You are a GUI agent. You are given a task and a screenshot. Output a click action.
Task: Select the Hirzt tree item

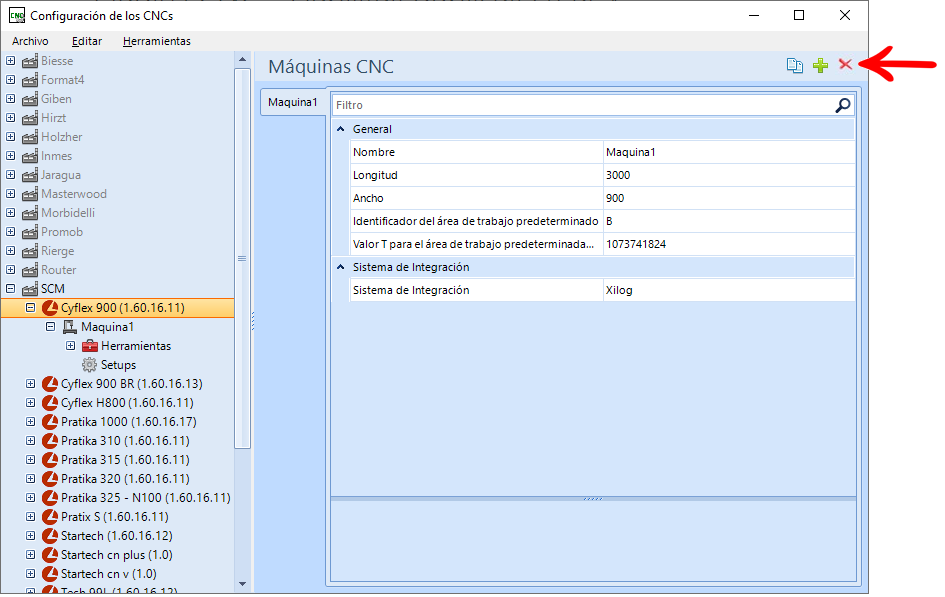pos(54,118)
